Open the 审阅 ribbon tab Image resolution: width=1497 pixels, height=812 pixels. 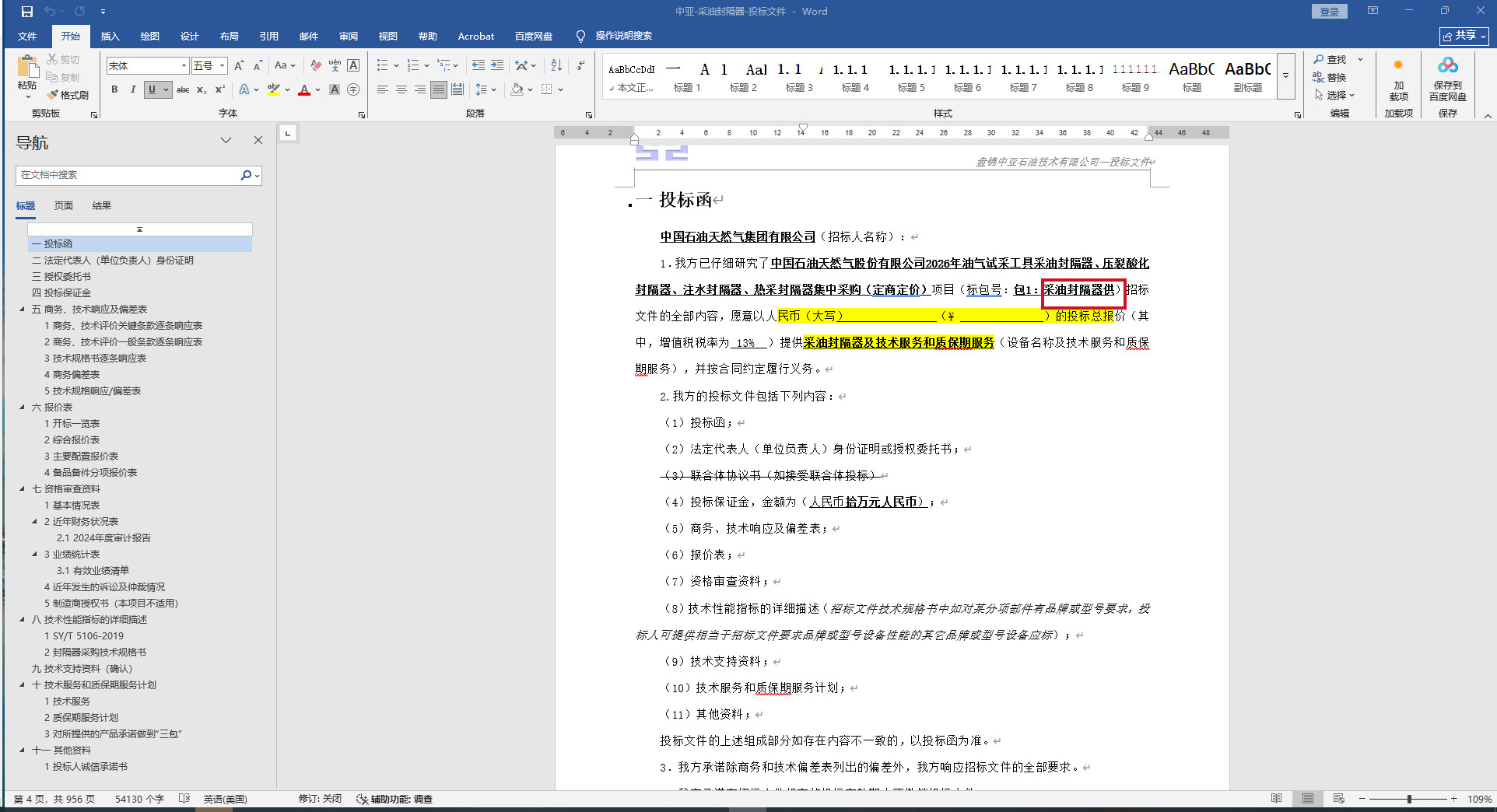coord(348,36)
